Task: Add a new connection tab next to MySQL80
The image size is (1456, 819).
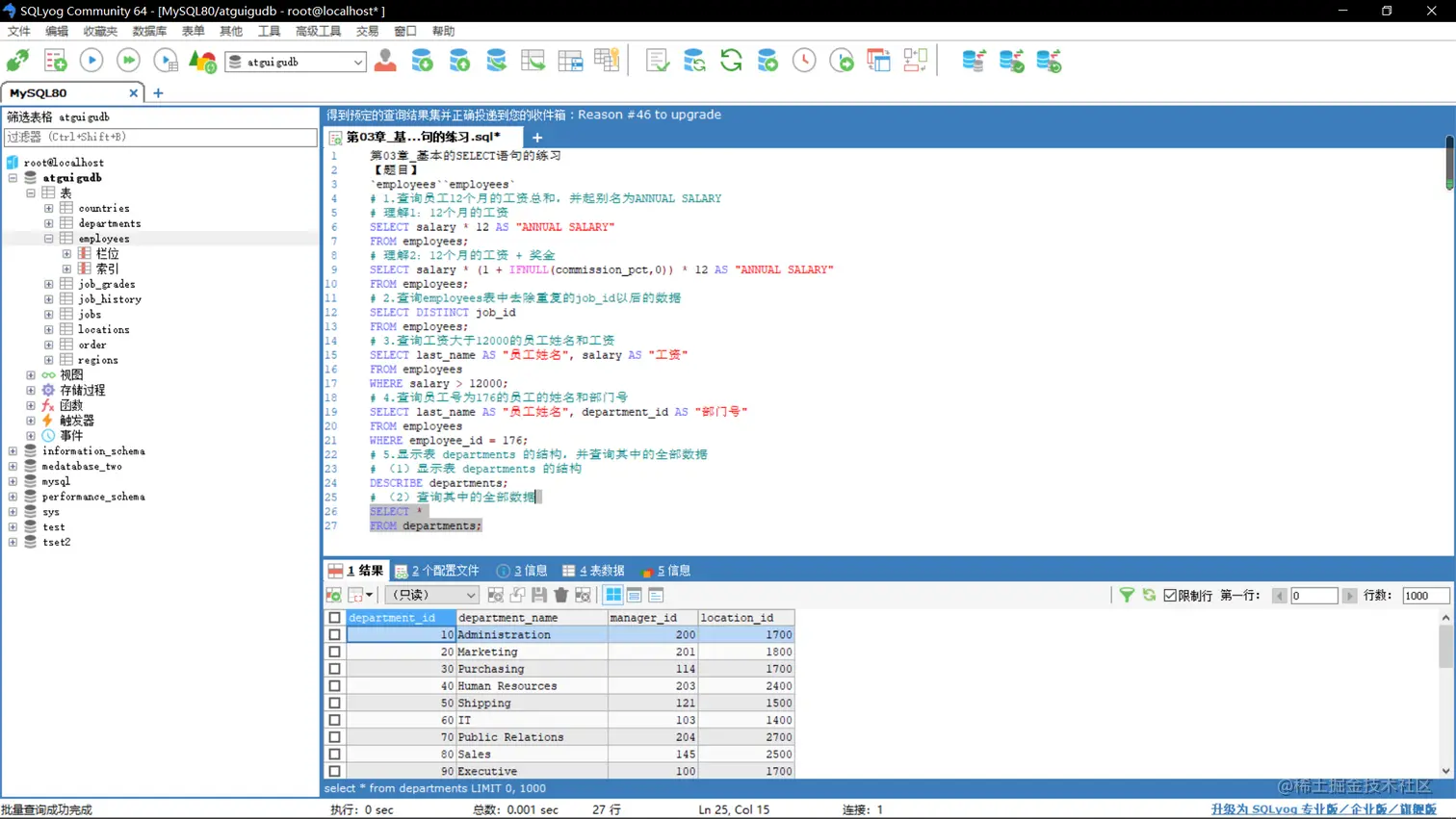Action: (x=158, y=93)
